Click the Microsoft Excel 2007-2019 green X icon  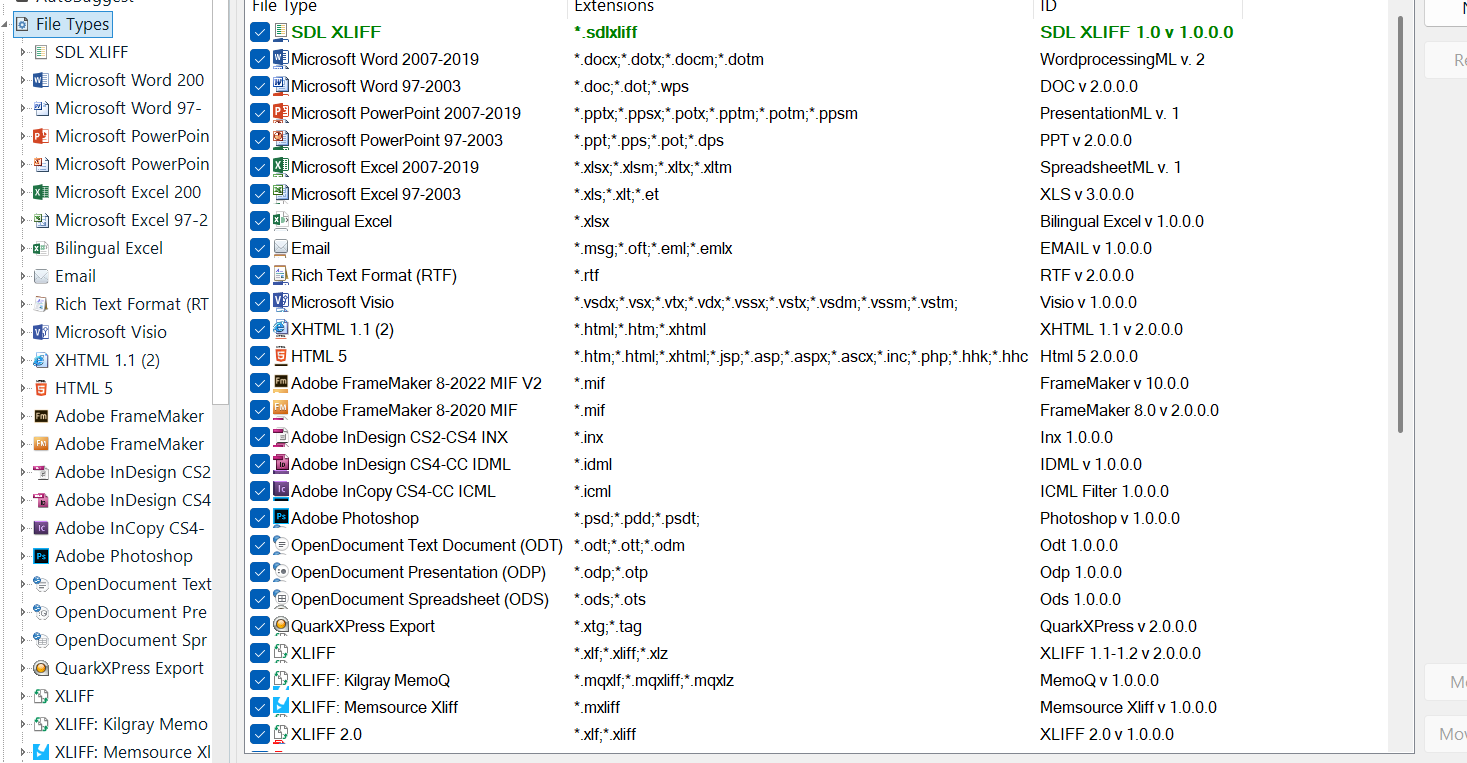281,166
